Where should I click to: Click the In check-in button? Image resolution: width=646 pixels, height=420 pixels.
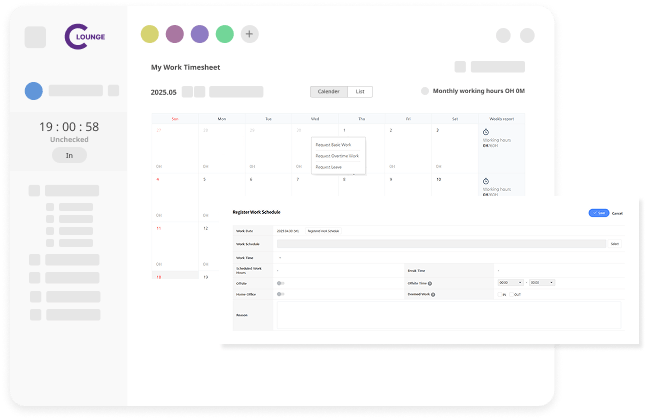click(x=69, y=155)
